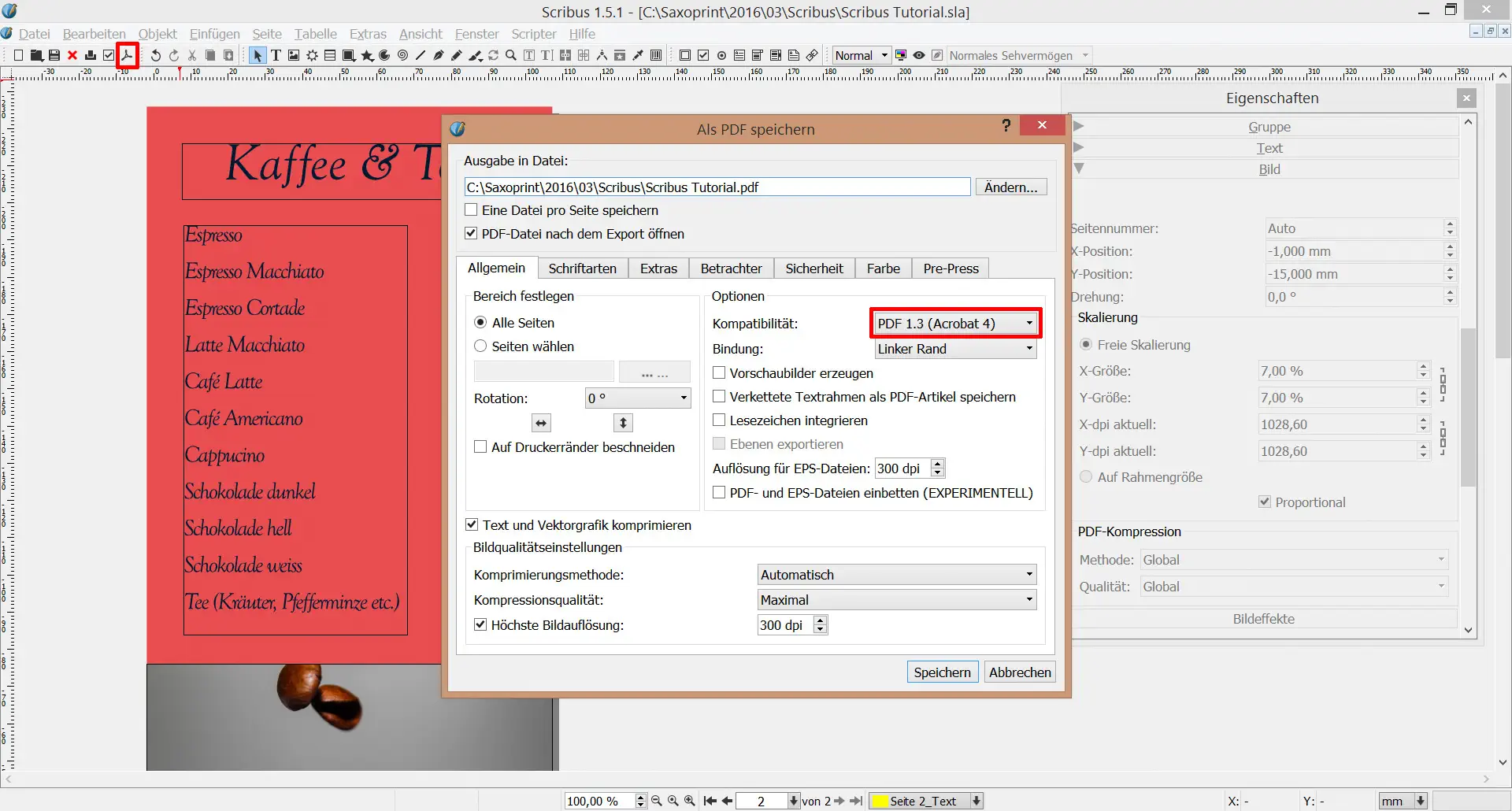Select the Insert Bezier Curve tool
Viewport: 1512px width, 811px height.
(439, 55)
